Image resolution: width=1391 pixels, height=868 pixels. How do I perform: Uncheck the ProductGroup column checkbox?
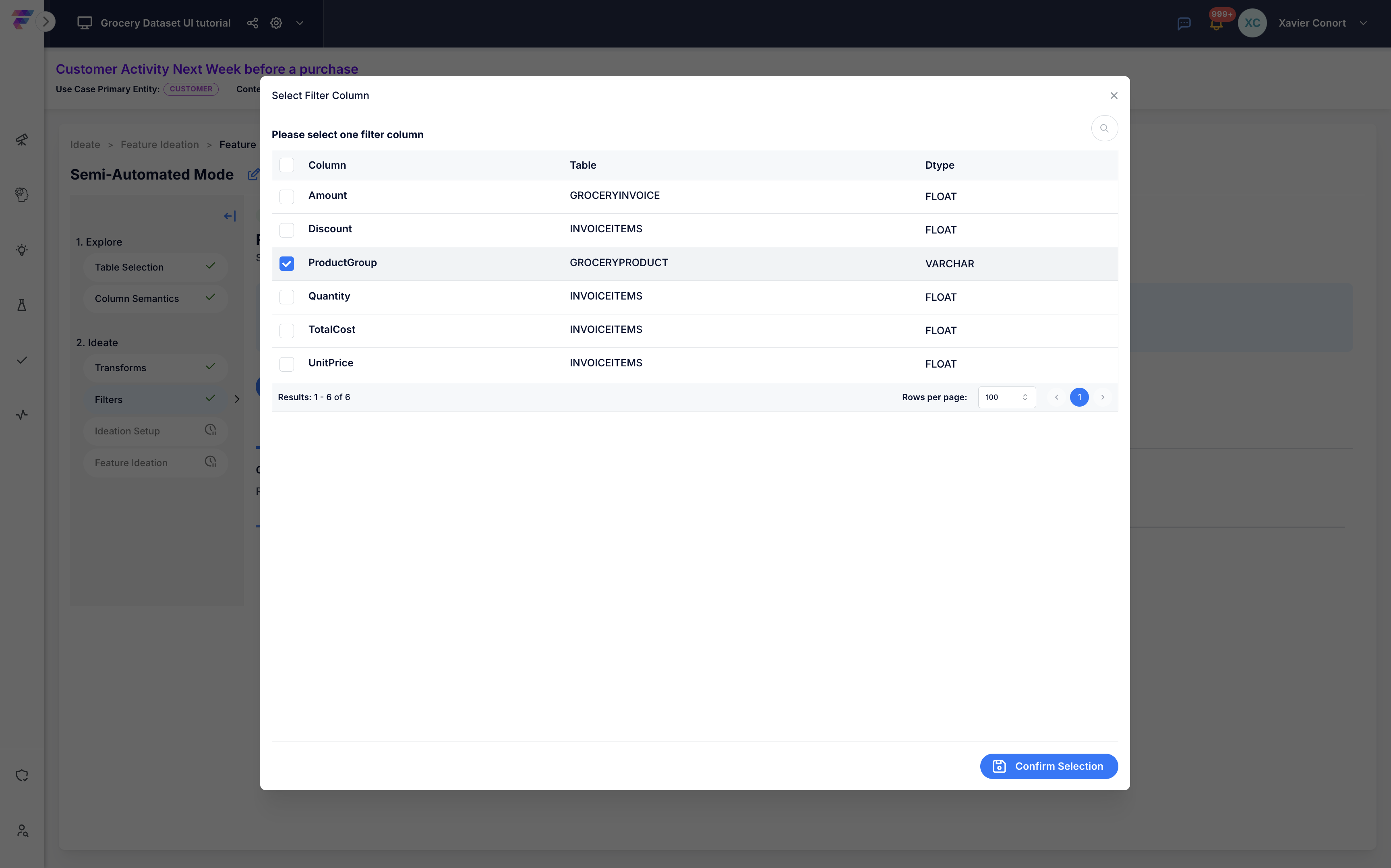[x=286, y=263]
